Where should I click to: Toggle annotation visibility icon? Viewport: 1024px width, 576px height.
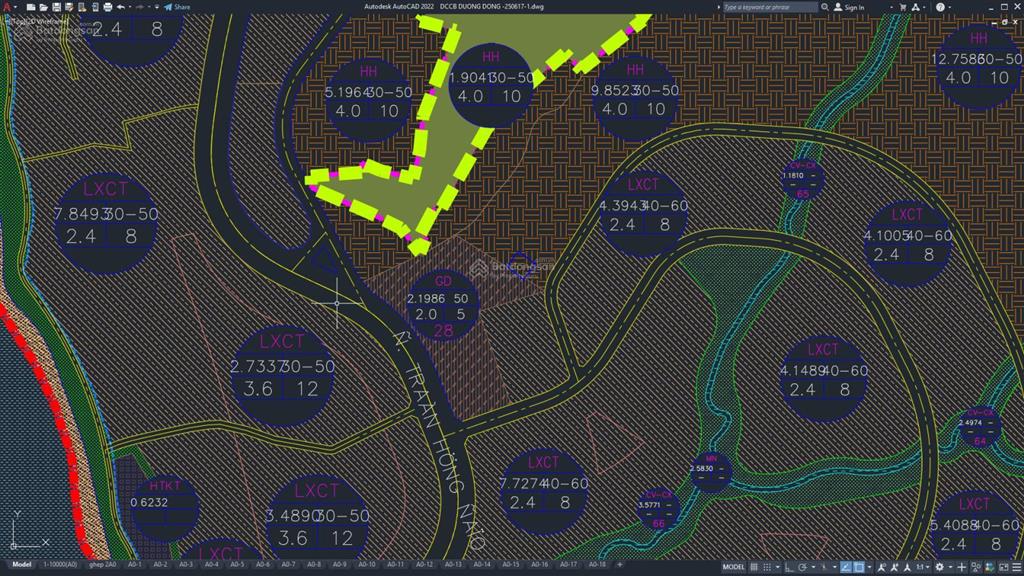[x=881, y=568]
